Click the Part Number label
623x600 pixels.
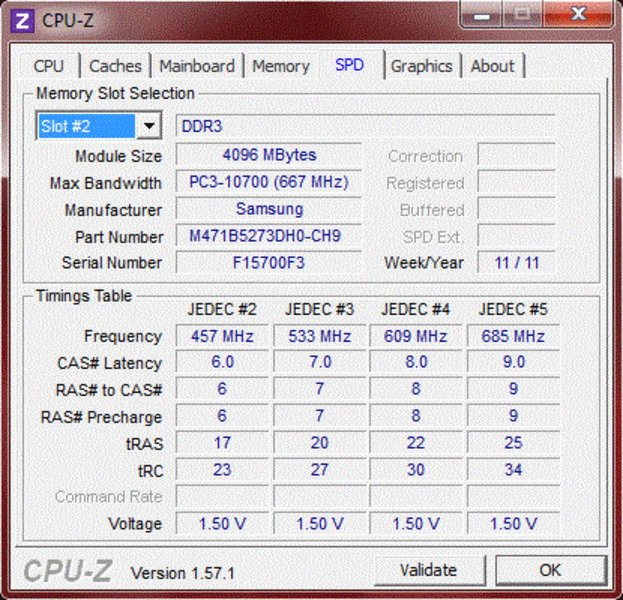coord(119,237)
